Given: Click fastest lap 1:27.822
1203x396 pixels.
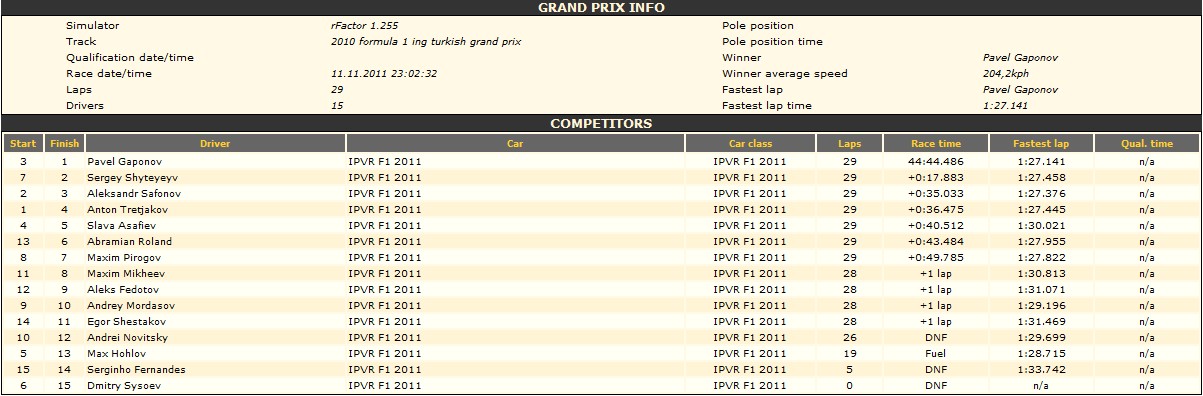Looking at the screenshot, I should point(1041,257).
